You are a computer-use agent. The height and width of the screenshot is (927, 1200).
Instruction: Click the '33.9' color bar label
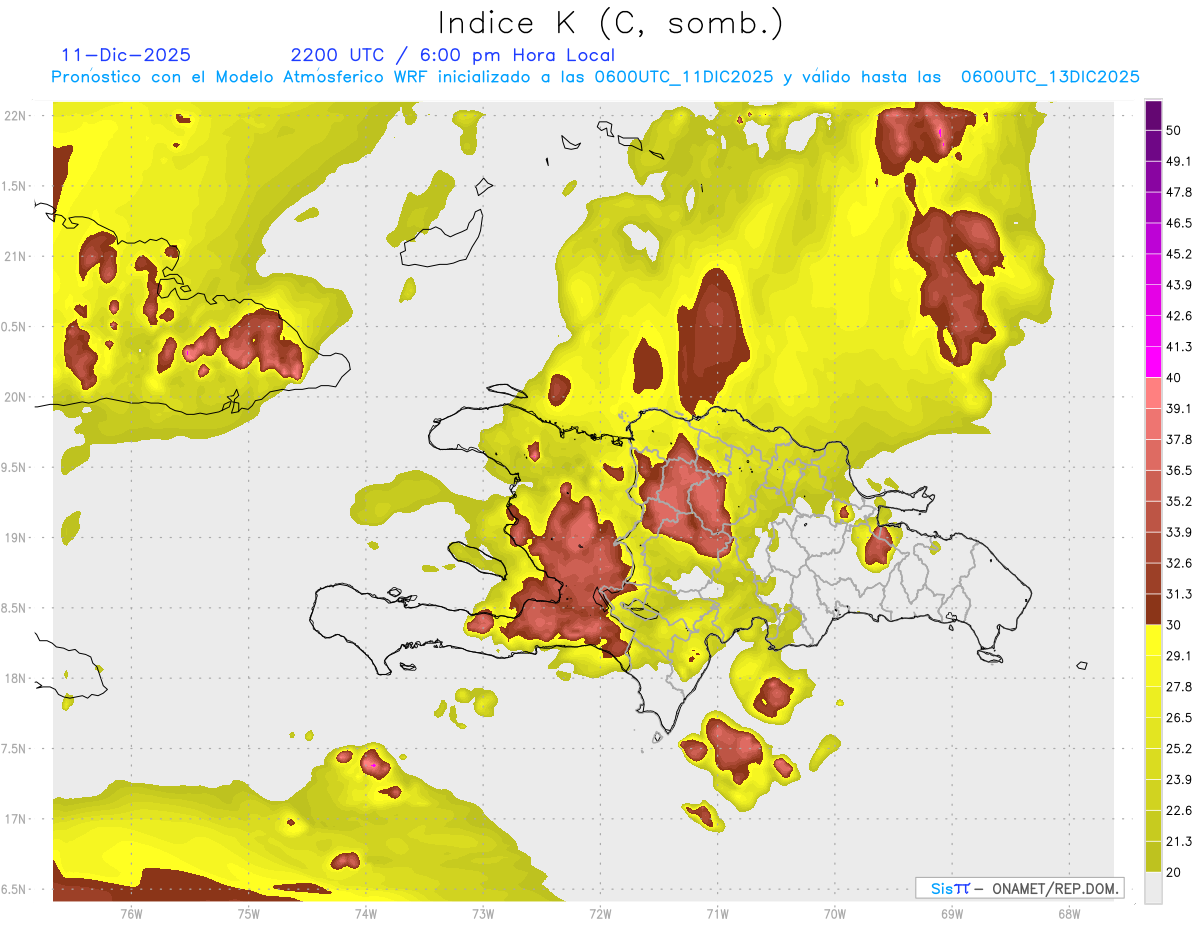click(x=1179, y=532)
